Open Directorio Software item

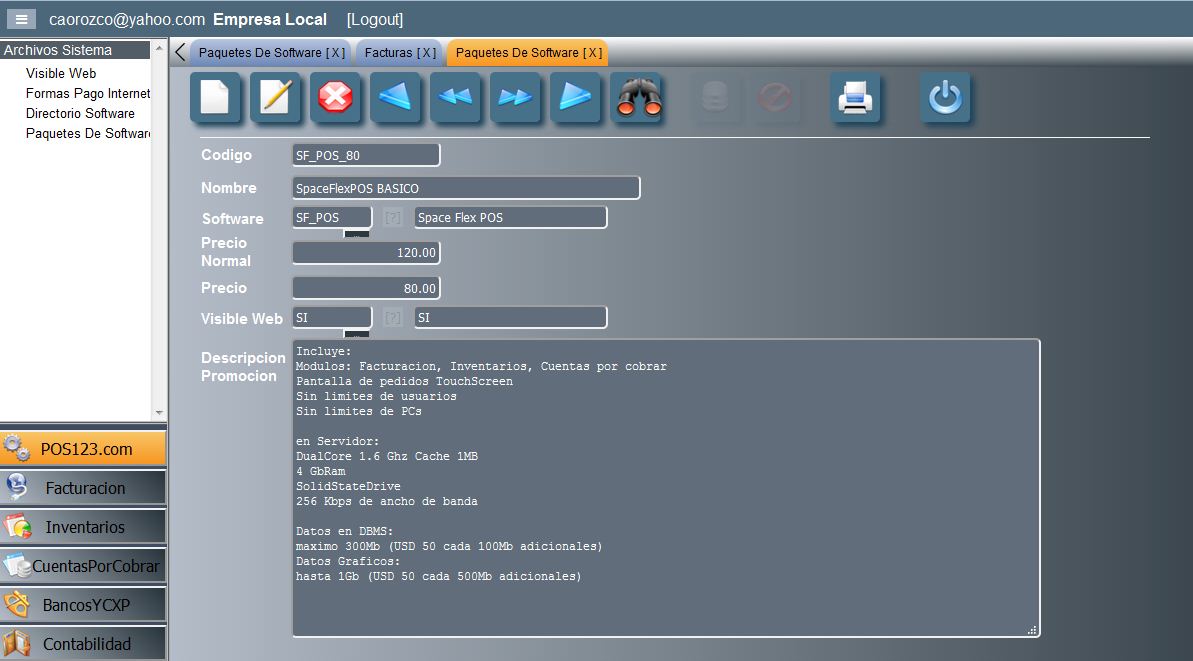click(x=80, y=113)
